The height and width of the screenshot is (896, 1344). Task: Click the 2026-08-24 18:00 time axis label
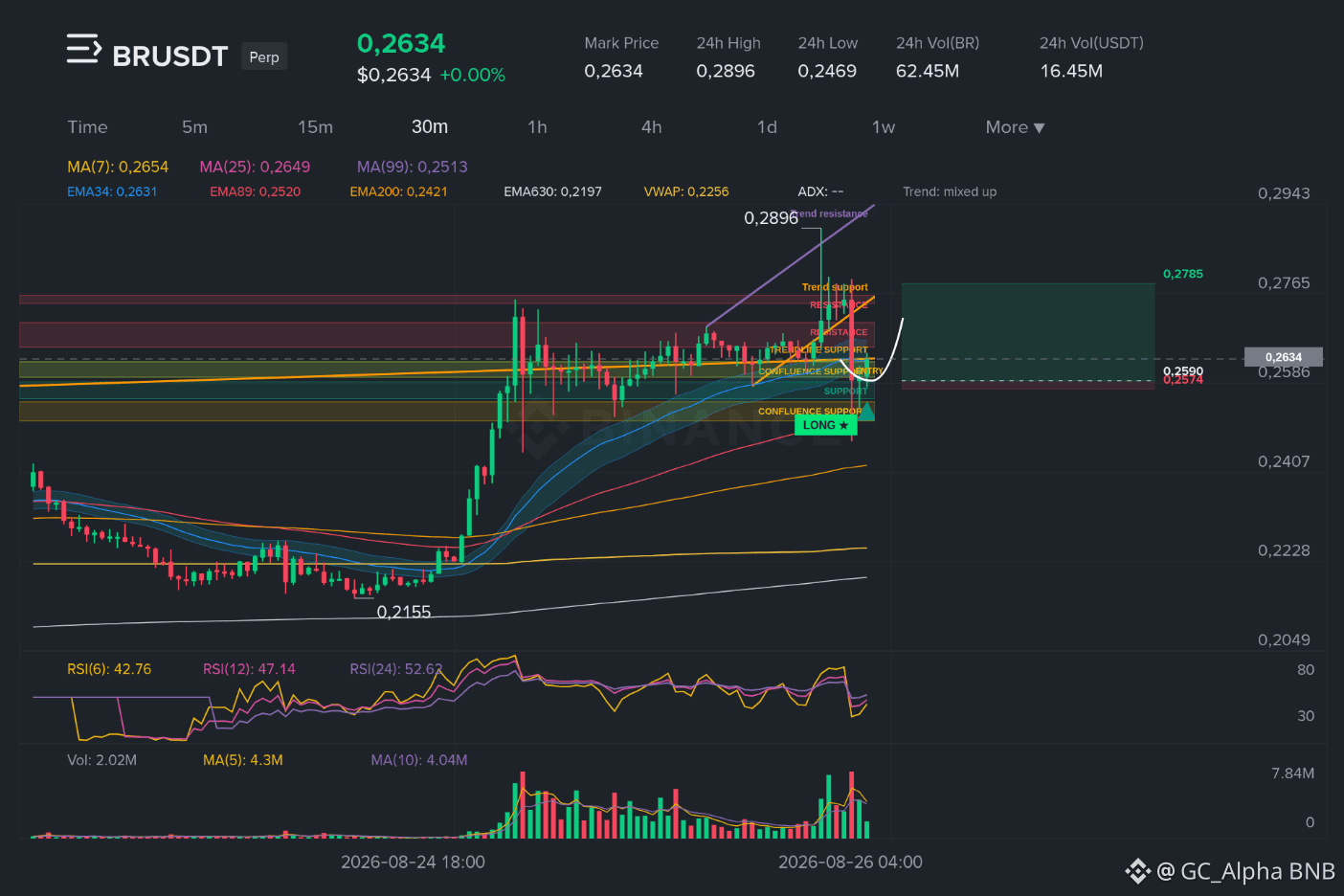coord(413,862)
